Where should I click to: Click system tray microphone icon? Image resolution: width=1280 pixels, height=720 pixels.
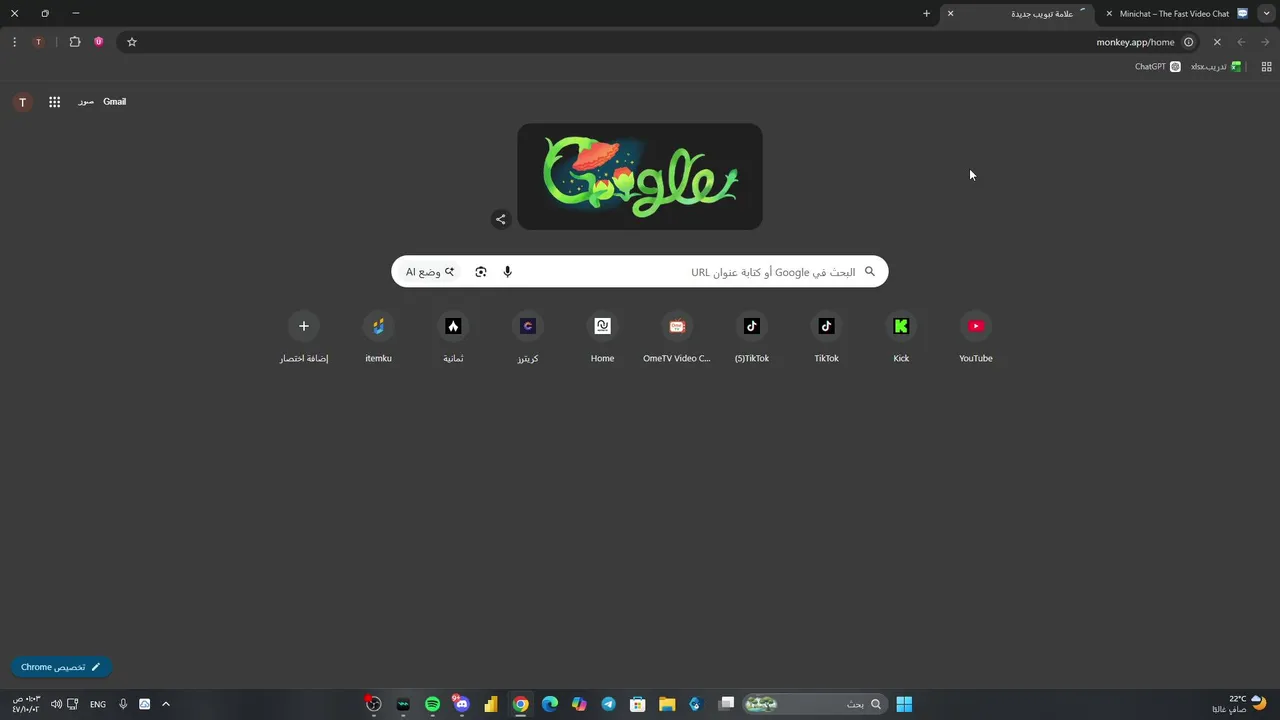pyautogui.click(x=123, y=704)
